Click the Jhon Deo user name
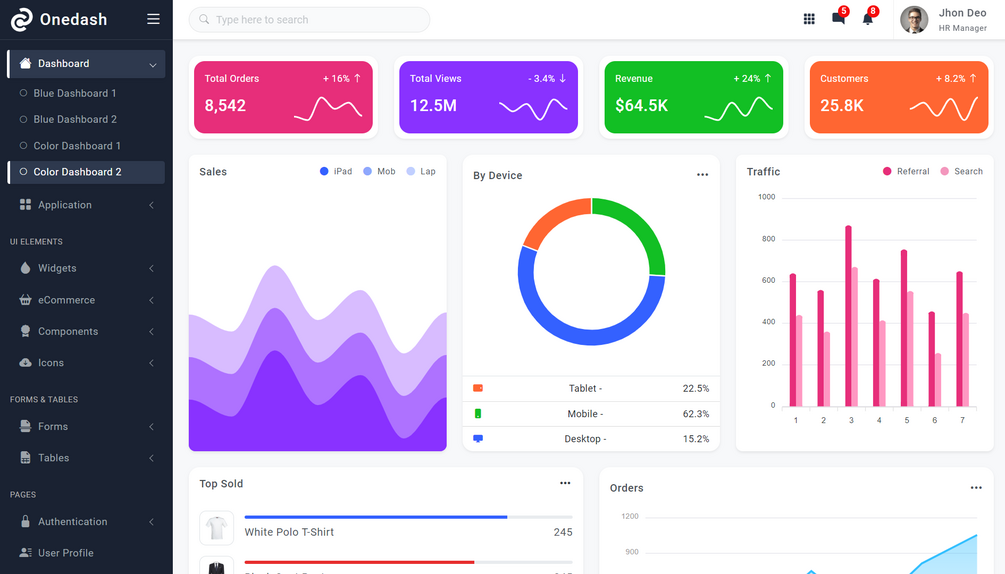The height and width of the screenshot is (574, 1005). point(962,13)
